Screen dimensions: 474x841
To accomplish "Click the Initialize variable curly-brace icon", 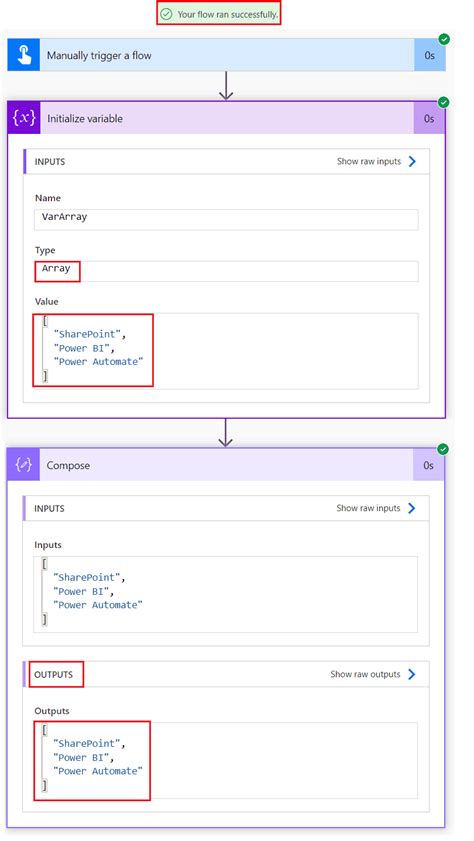I will (x=24, y=118).
